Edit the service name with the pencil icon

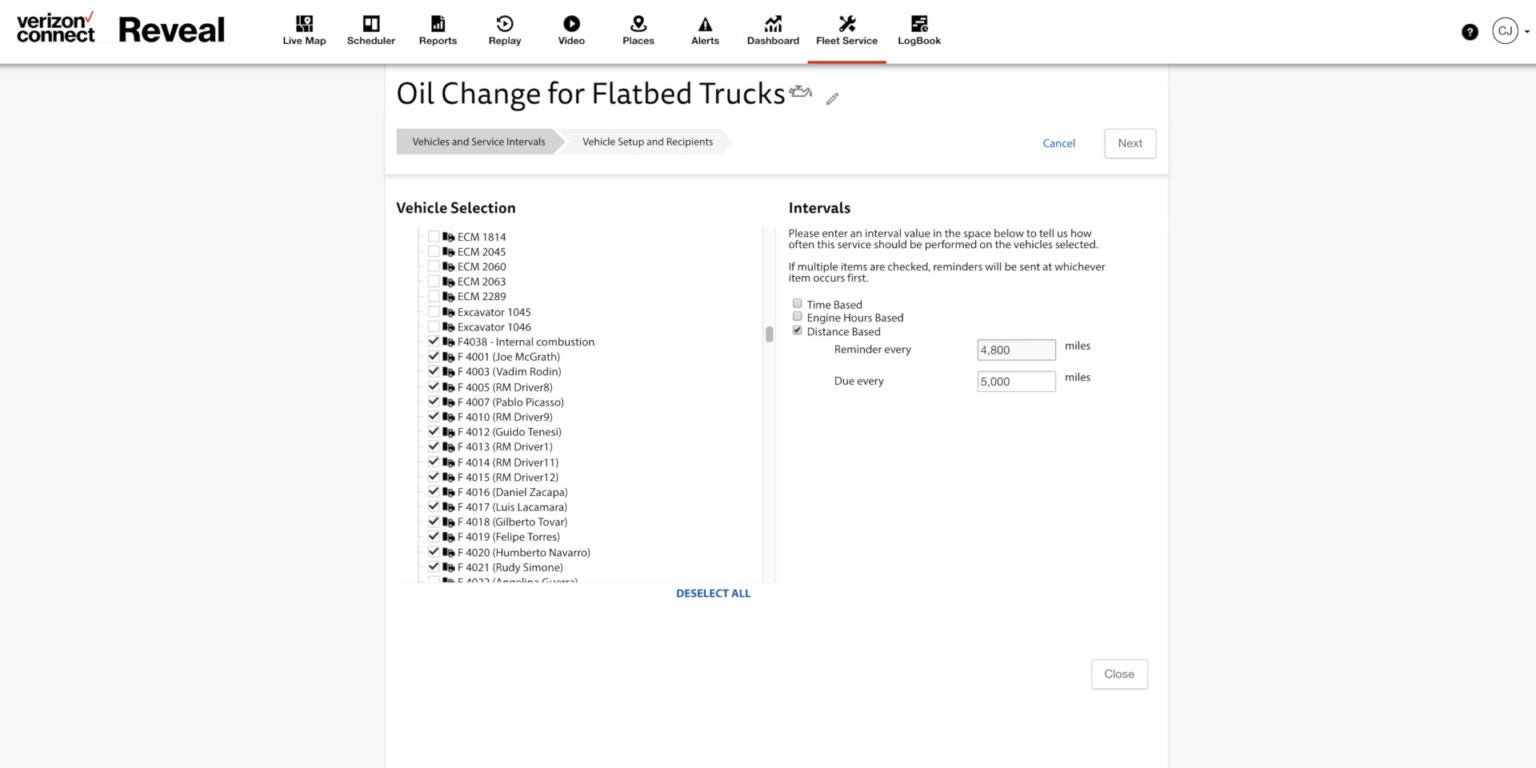(x=831, y=99)
